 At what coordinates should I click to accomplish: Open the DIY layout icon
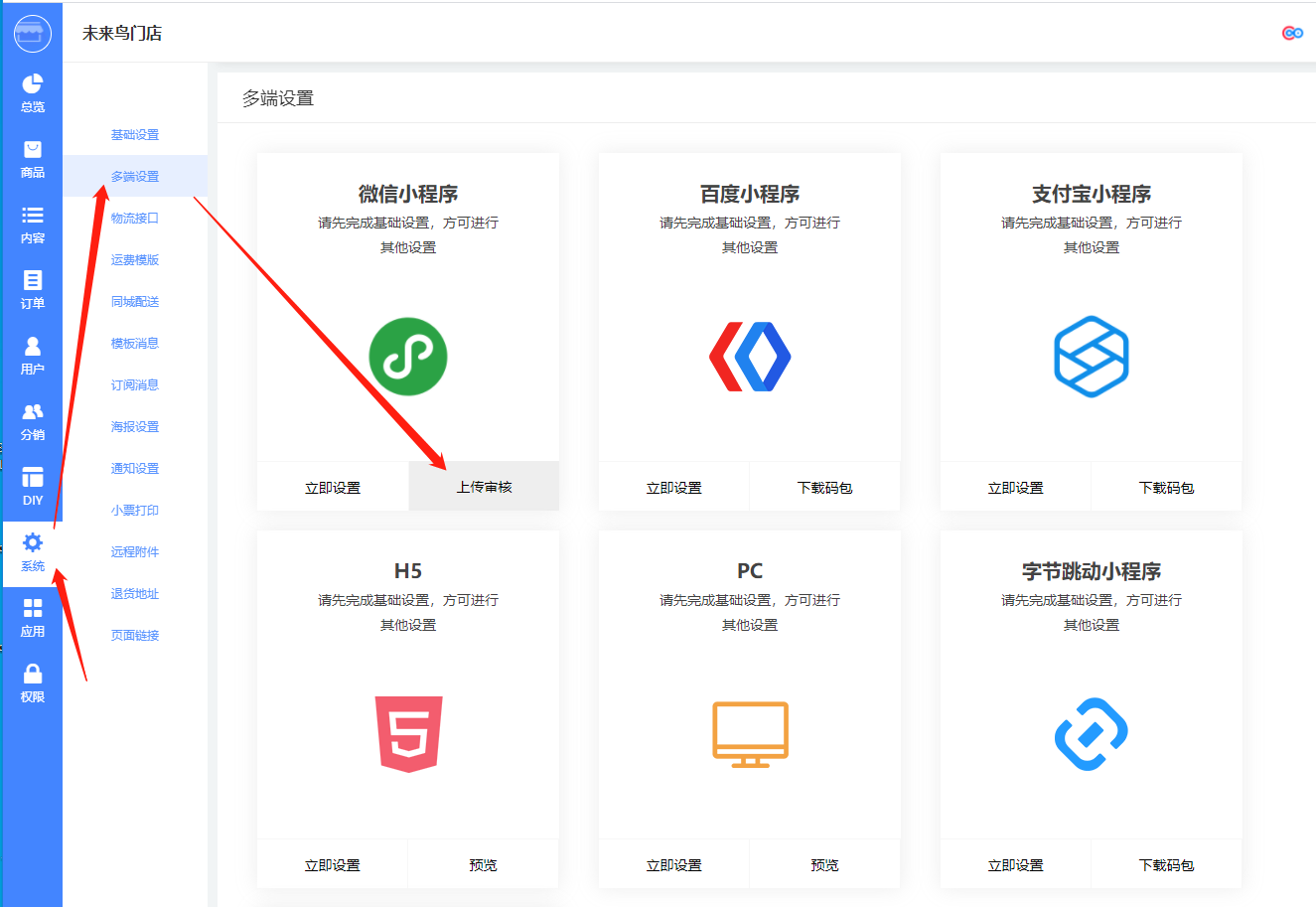(33, 477)
